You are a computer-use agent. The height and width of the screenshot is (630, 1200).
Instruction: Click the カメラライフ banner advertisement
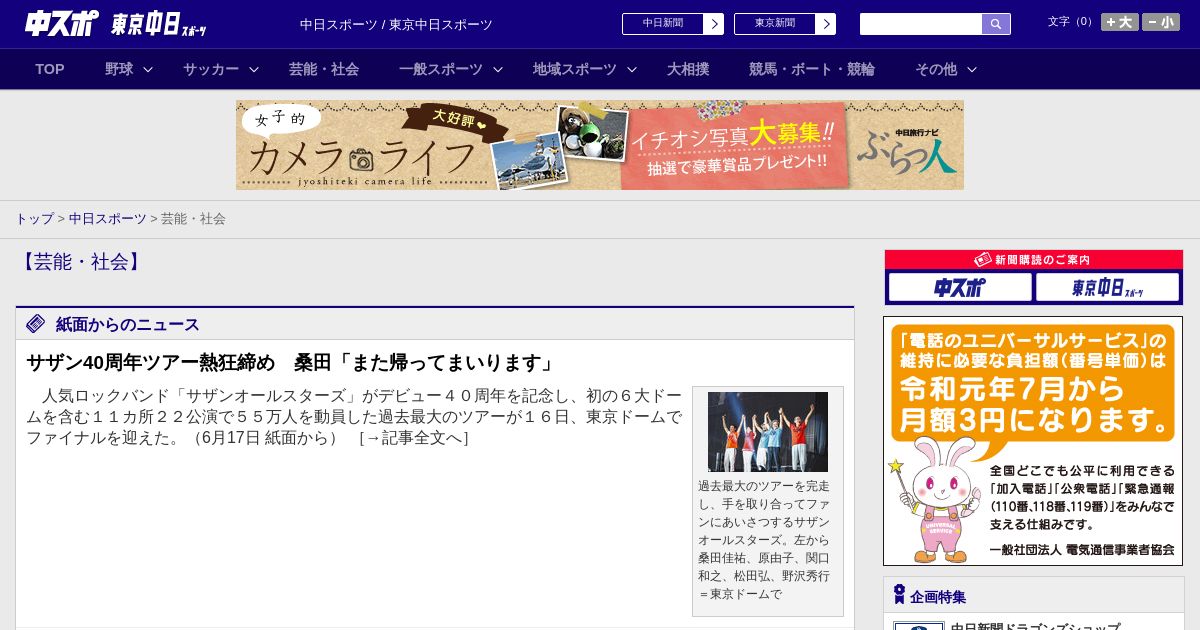[x=600, y=145]
